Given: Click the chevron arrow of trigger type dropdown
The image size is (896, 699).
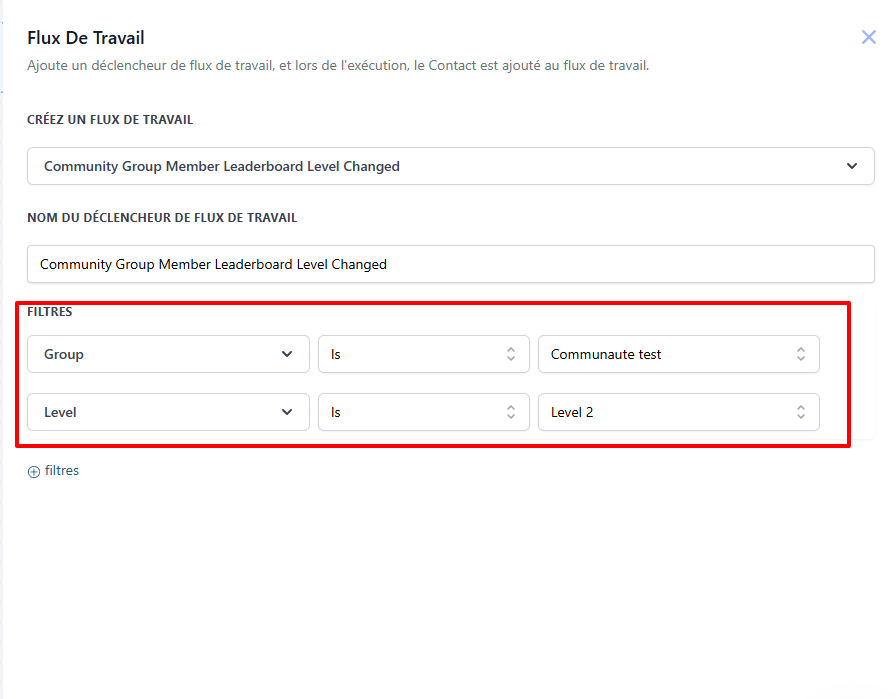Looking at the screenshot, I should 852,166.
